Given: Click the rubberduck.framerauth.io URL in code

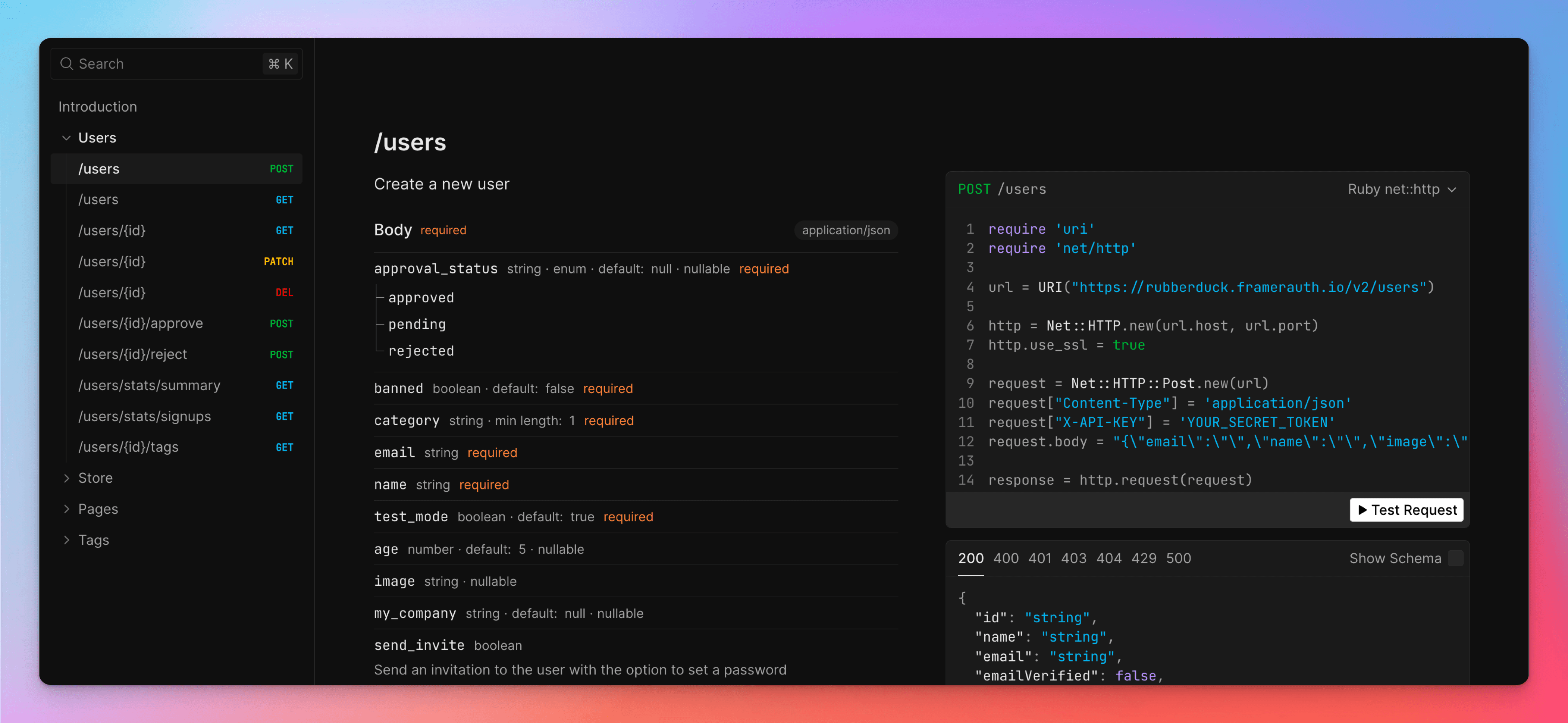Looking at the screenshot, I should pyautogui.click(x=1249, y=287).
